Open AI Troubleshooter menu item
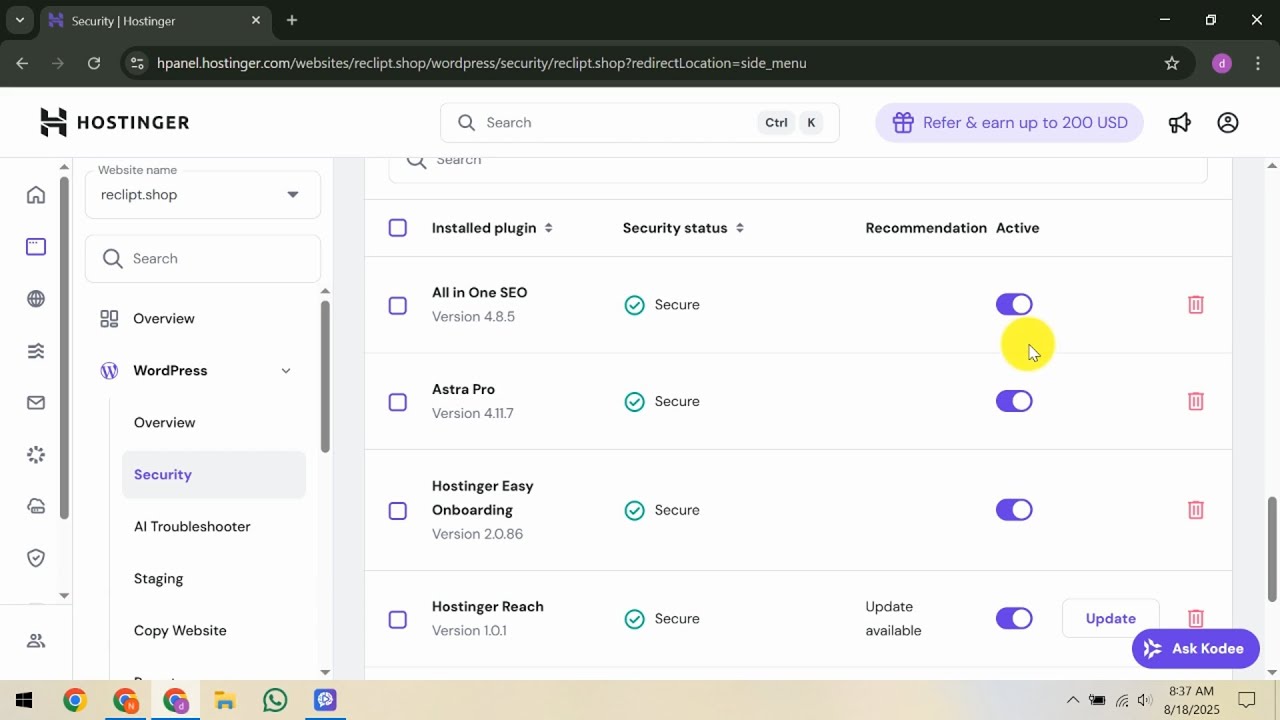The width and height of the screenshot is (1280, 720). (192, 527)
